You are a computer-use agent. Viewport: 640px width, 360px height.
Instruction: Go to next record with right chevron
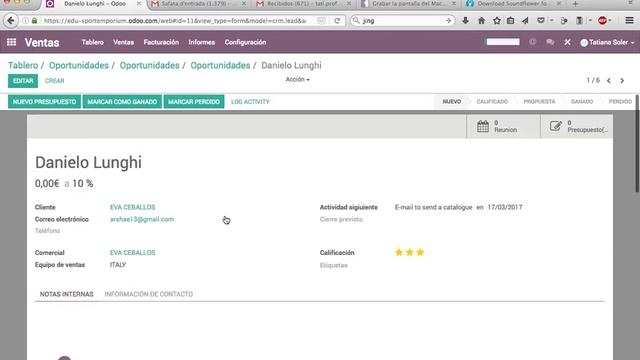tap(622, 80)
